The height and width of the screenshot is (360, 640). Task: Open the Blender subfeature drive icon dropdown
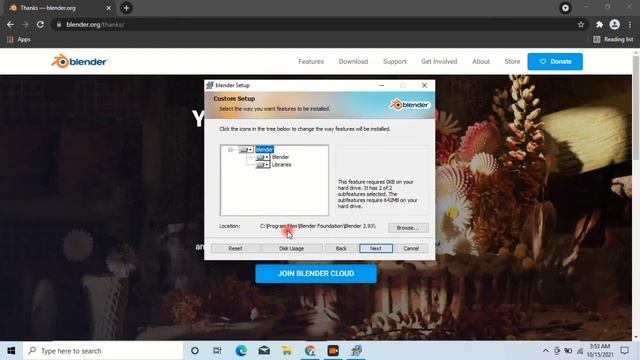coord(262,157)
